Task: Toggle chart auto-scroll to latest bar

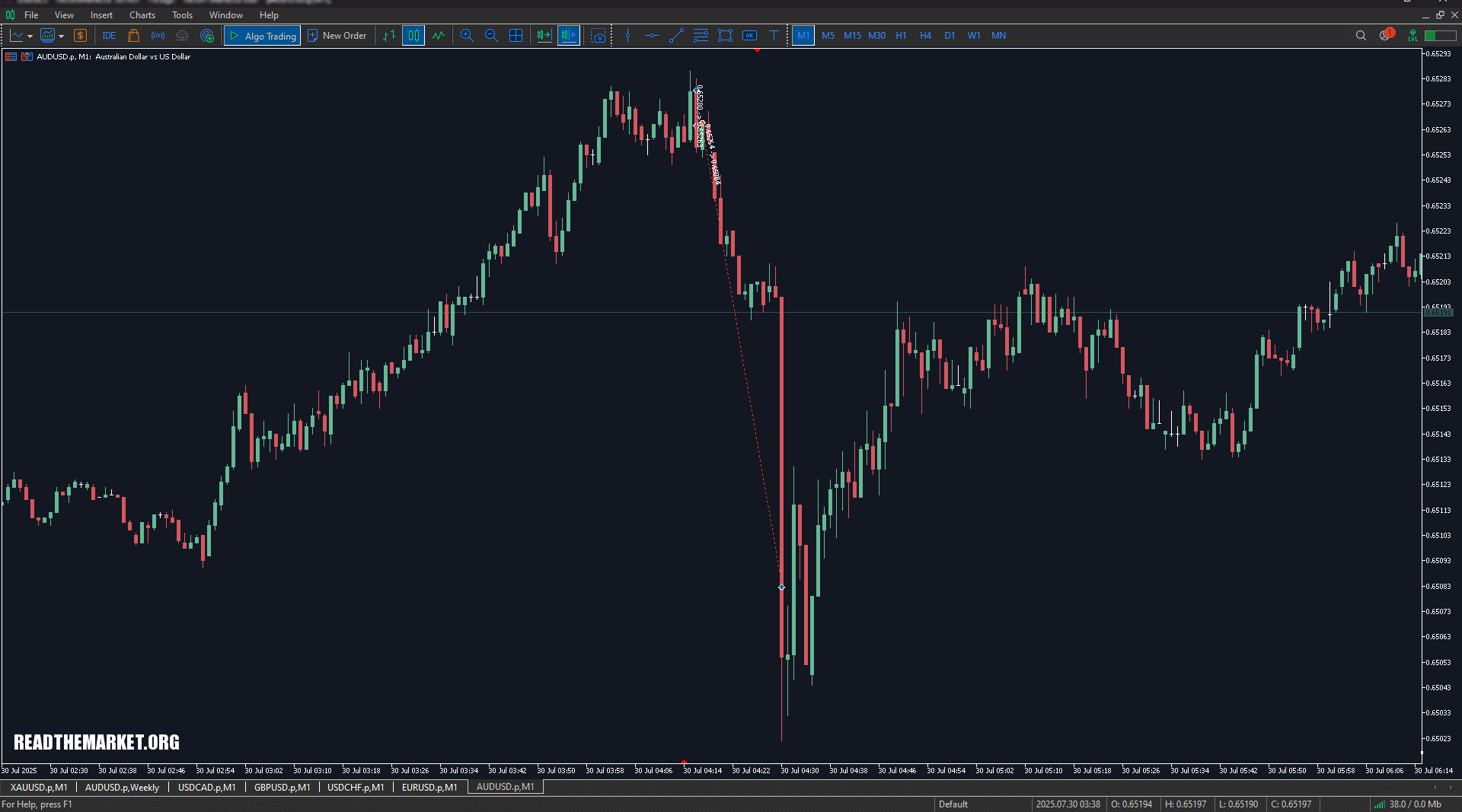Action: tap(544, 36)
